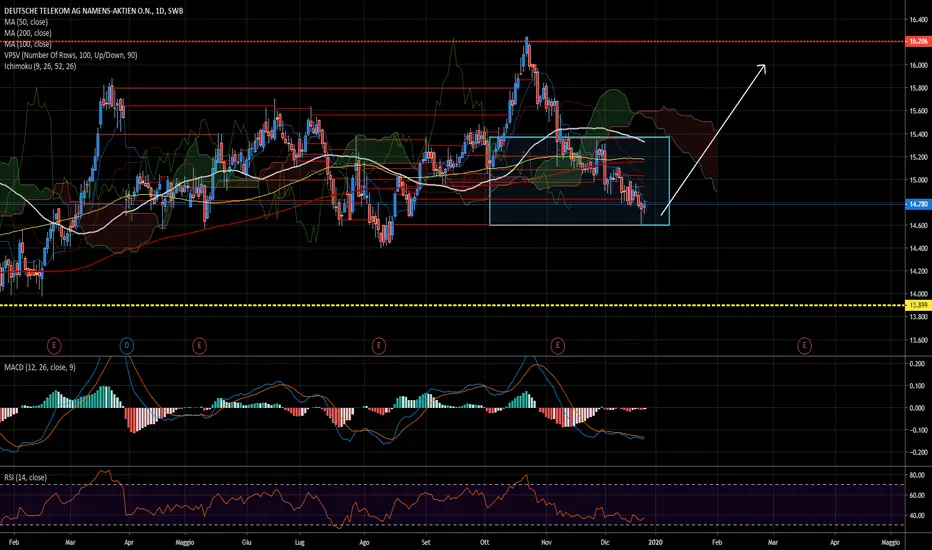The image size is (932, 550).
Task: Select the MA (200, close) indicator label
Action: pyautogui.click(x=28, y=33)
